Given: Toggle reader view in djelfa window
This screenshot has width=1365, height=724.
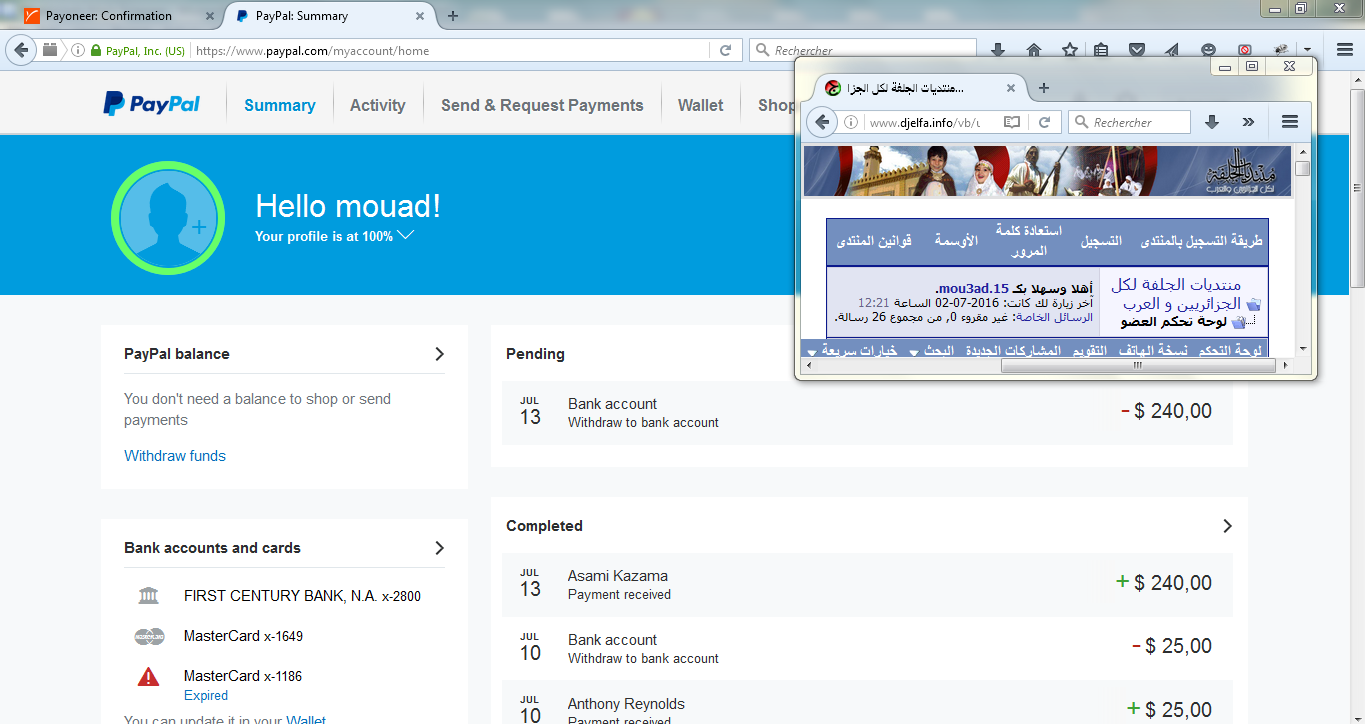Looking at the screenshot, I should pos(1012,122).
